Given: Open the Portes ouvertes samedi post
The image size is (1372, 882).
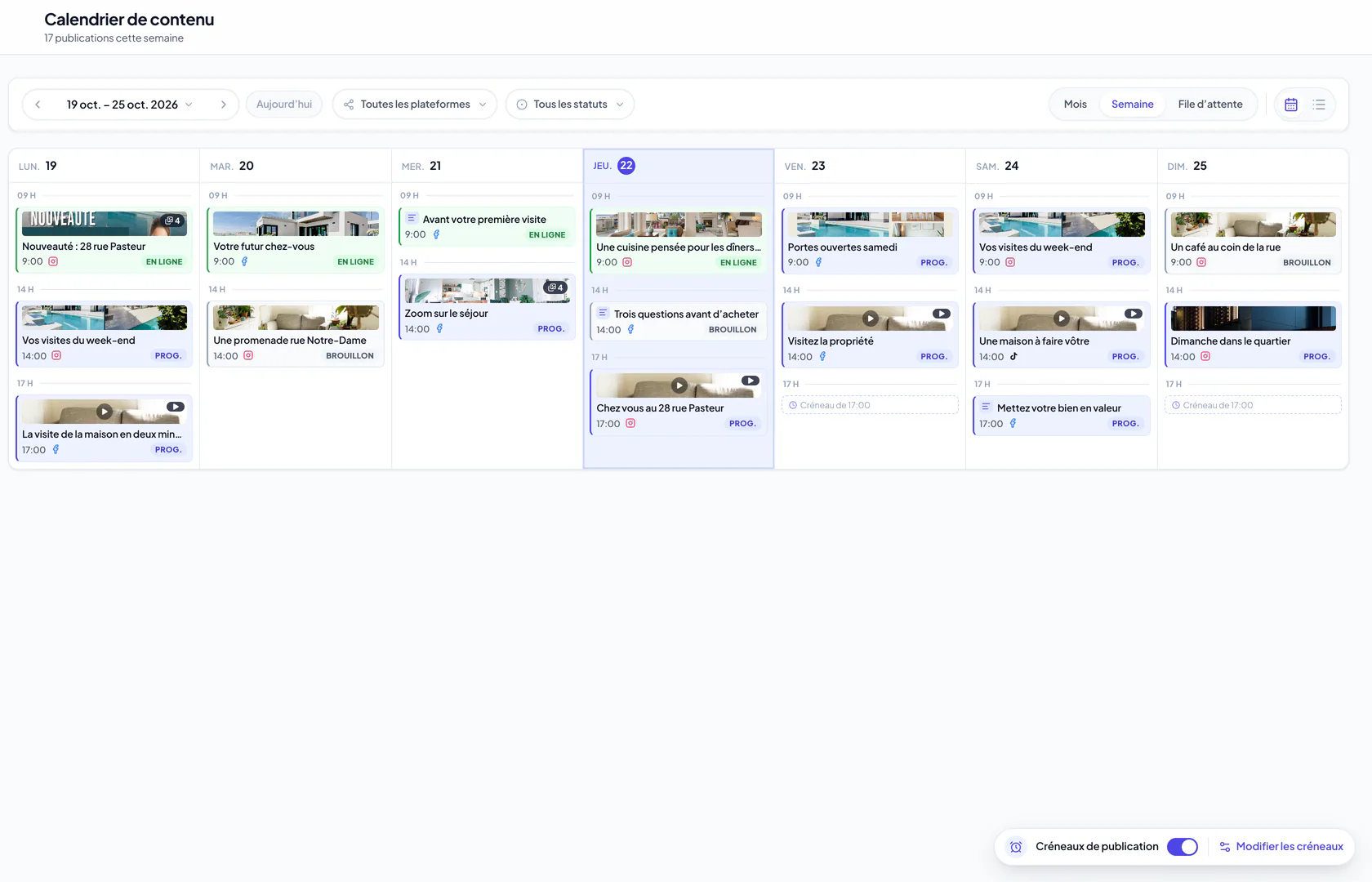Looking at the screenshot, I should click(x=870, y=241).
